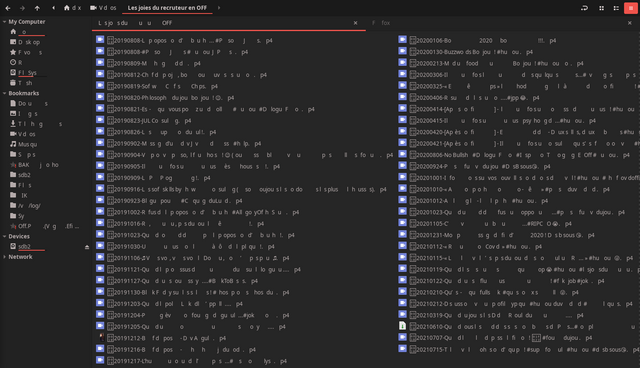Select the highlighted red compact view button

[x=631, y=8]
